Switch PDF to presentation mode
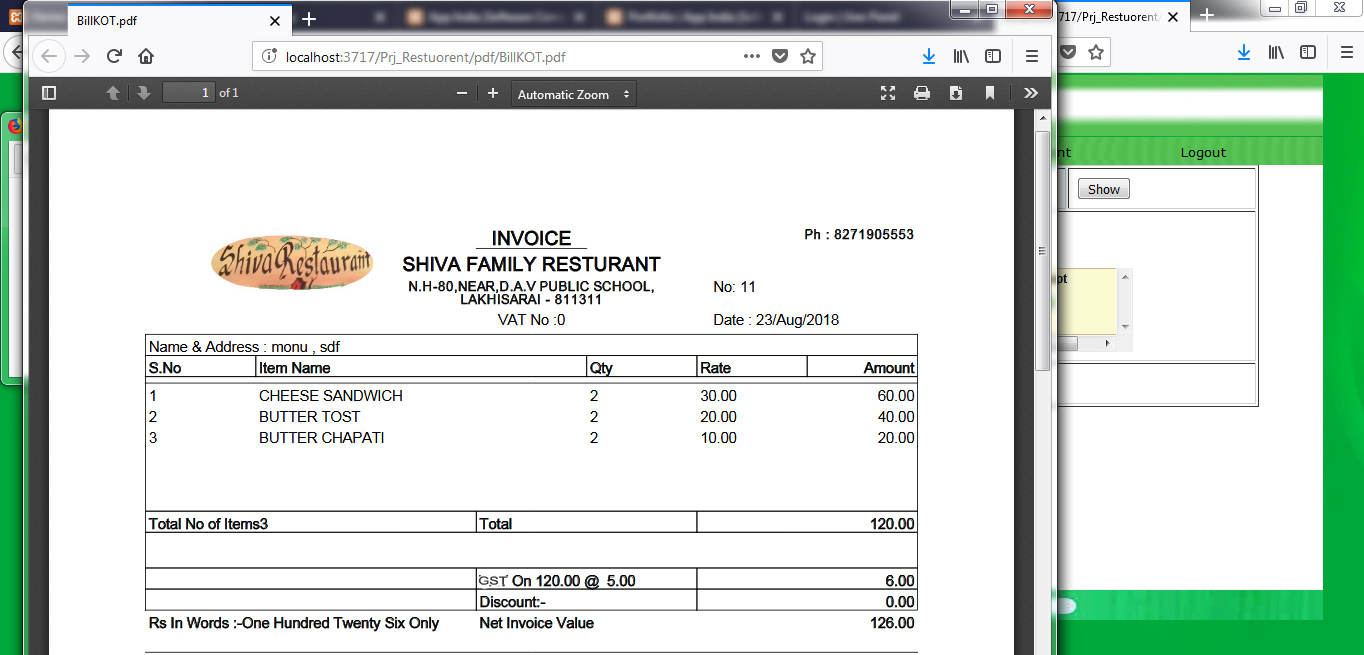The height and width of the screenshot is (655, 1364). pyautogui.click(x=888, y=93)
